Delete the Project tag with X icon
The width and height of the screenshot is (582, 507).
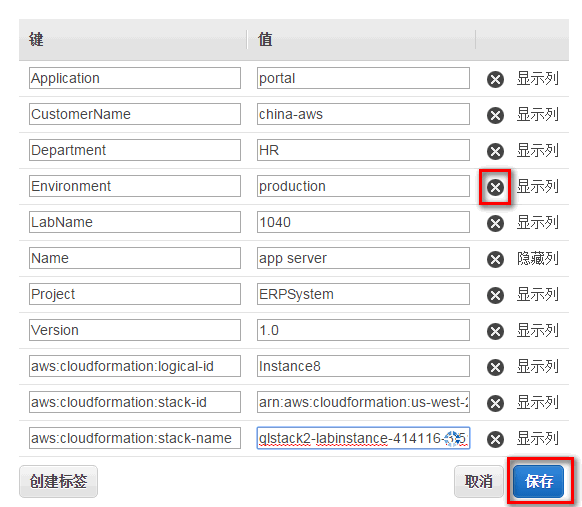coord(495,295)
